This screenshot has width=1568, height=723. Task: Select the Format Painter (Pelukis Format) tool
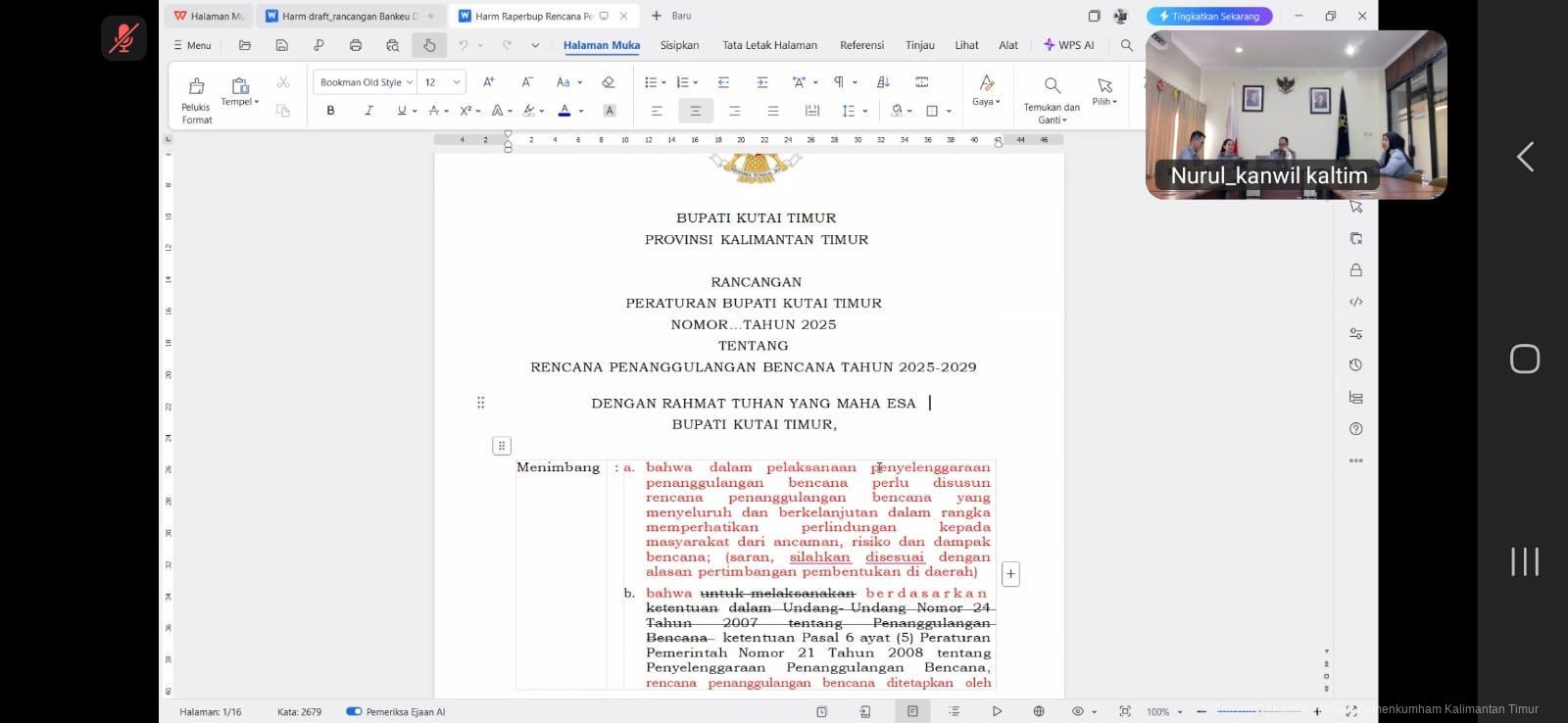pos(196,100)
